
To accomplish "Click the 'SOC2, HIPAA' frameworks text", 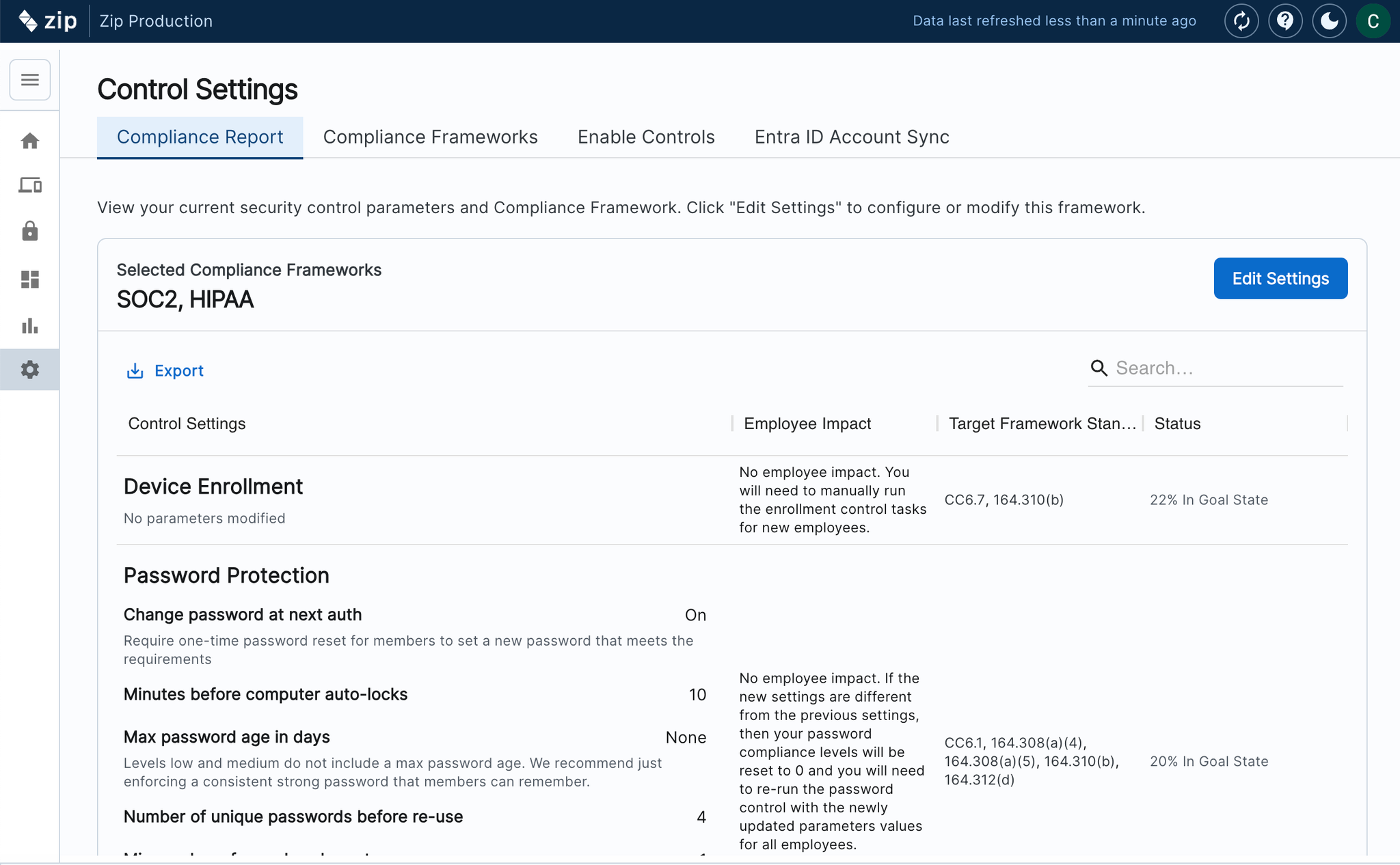I will tap(185, 300).
